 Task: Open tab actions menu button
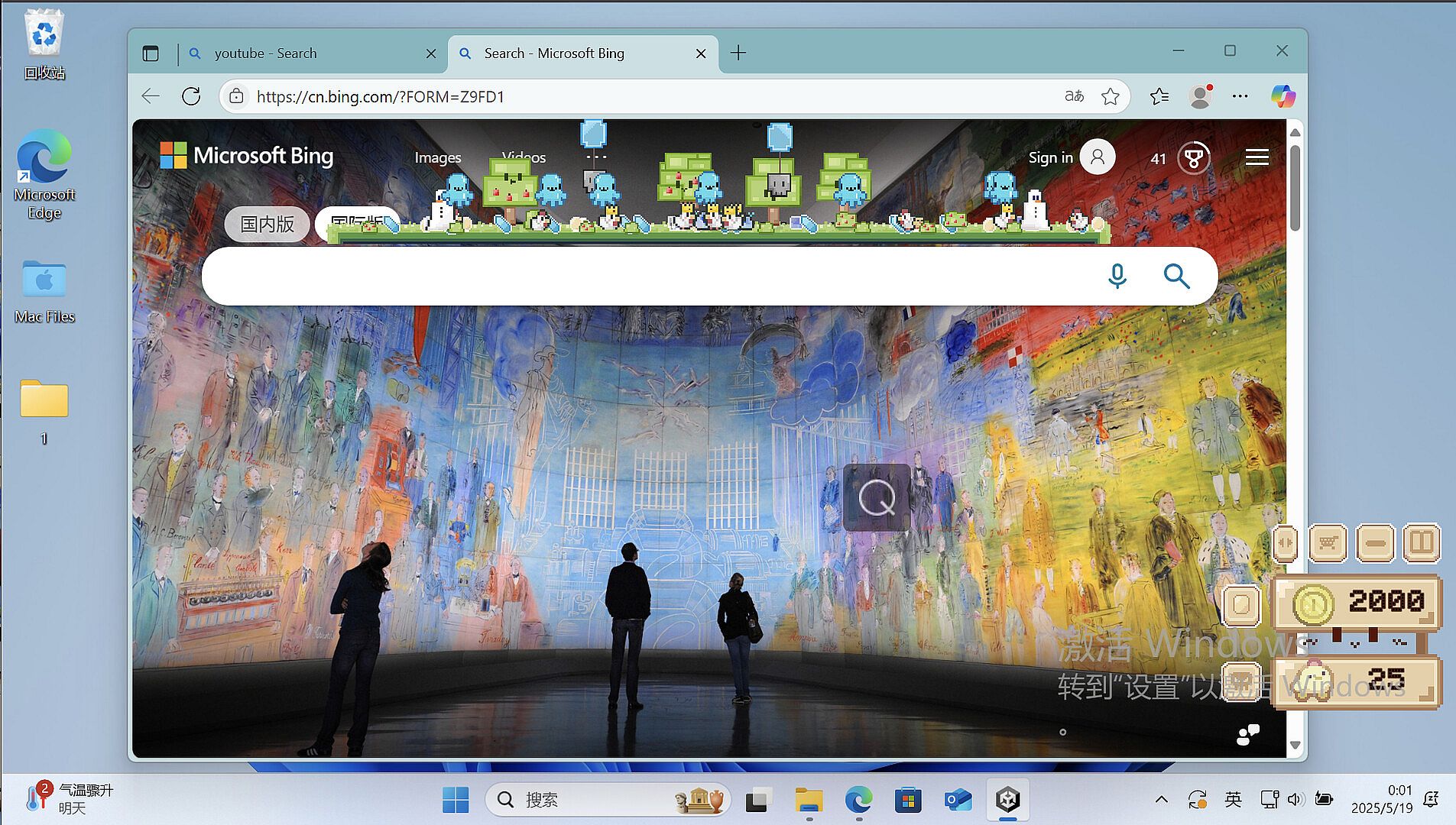151,53
